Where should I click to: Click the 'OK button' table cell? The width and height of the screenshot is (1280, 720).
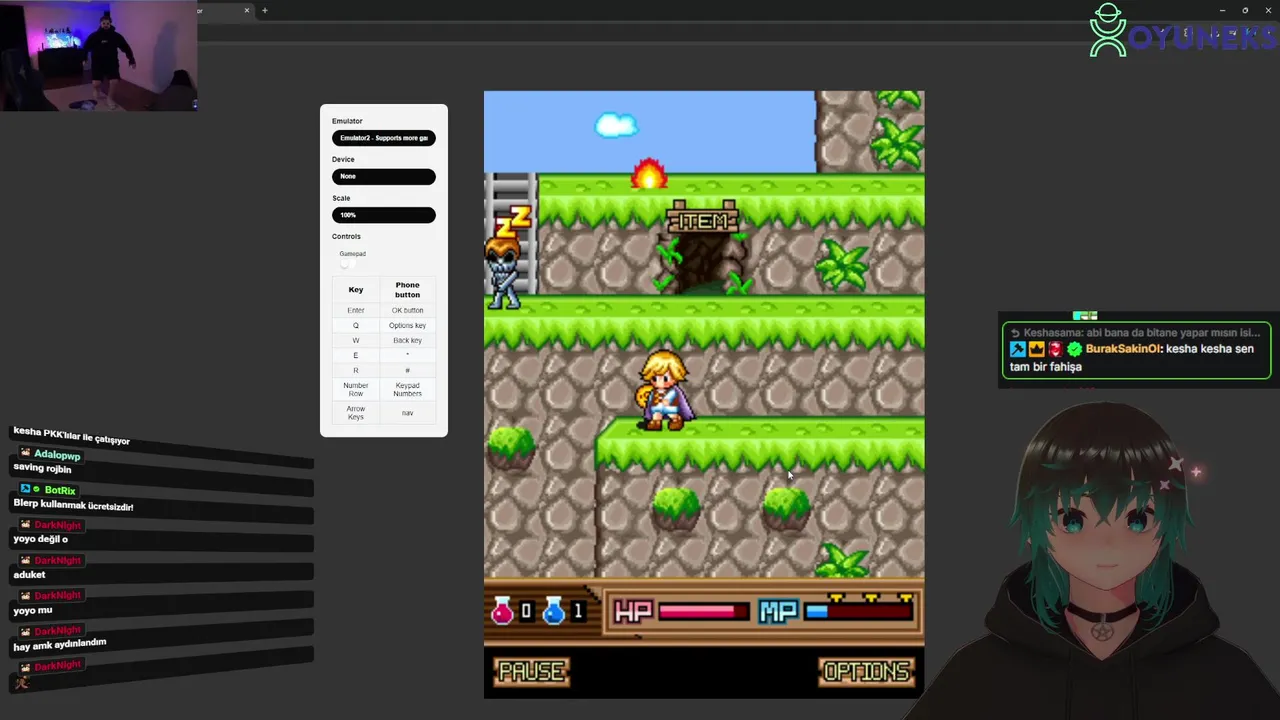[x=407, y=310]
